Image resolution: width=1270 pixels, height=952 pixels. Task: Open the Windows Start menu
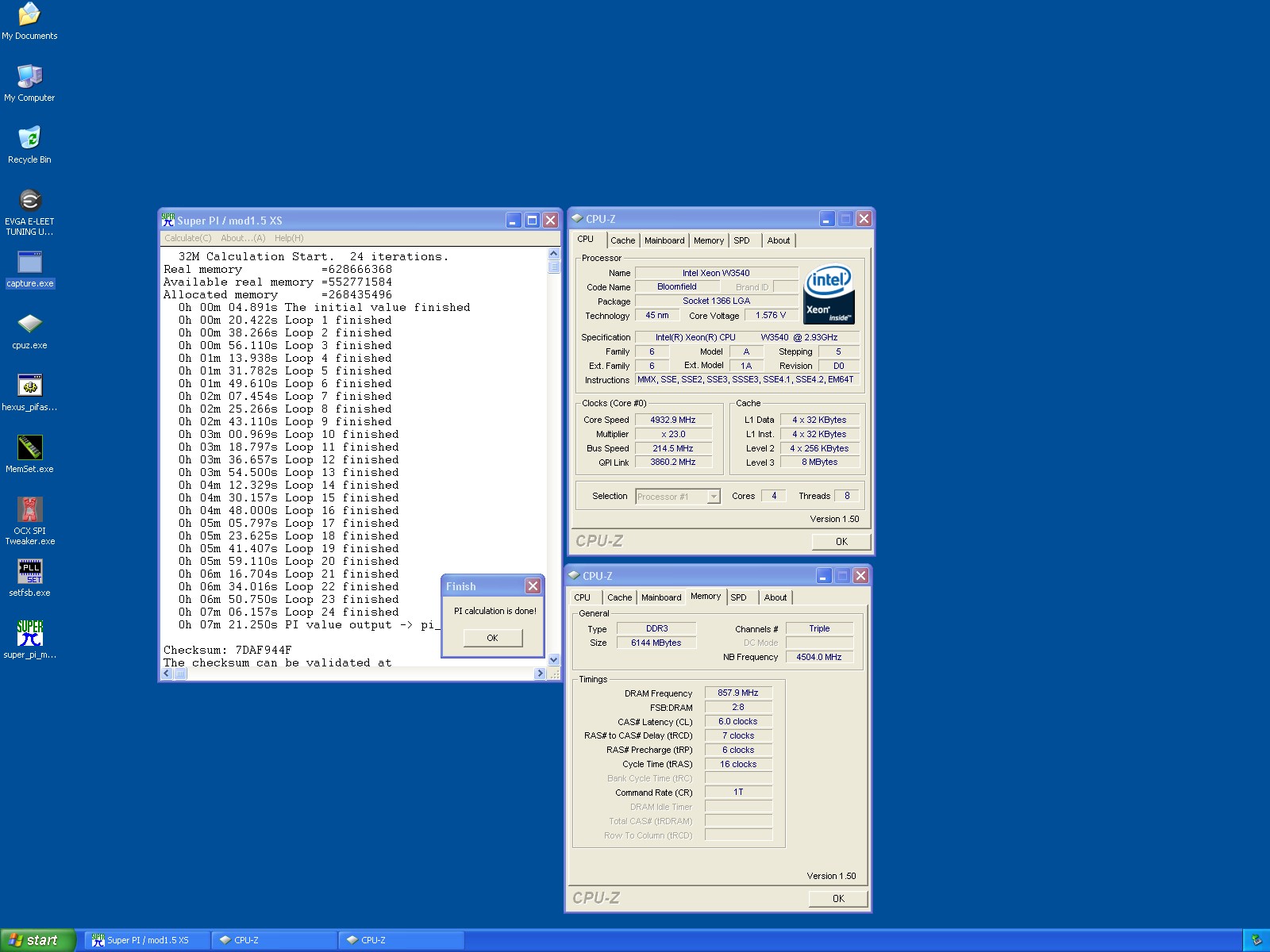click(37, 940)
